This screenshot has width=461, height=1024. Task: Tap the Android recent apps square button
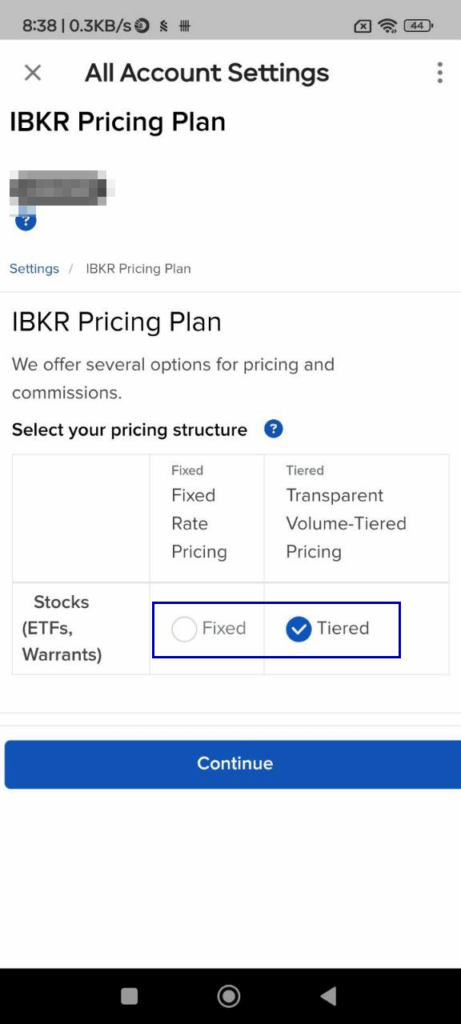click(129, 996)
